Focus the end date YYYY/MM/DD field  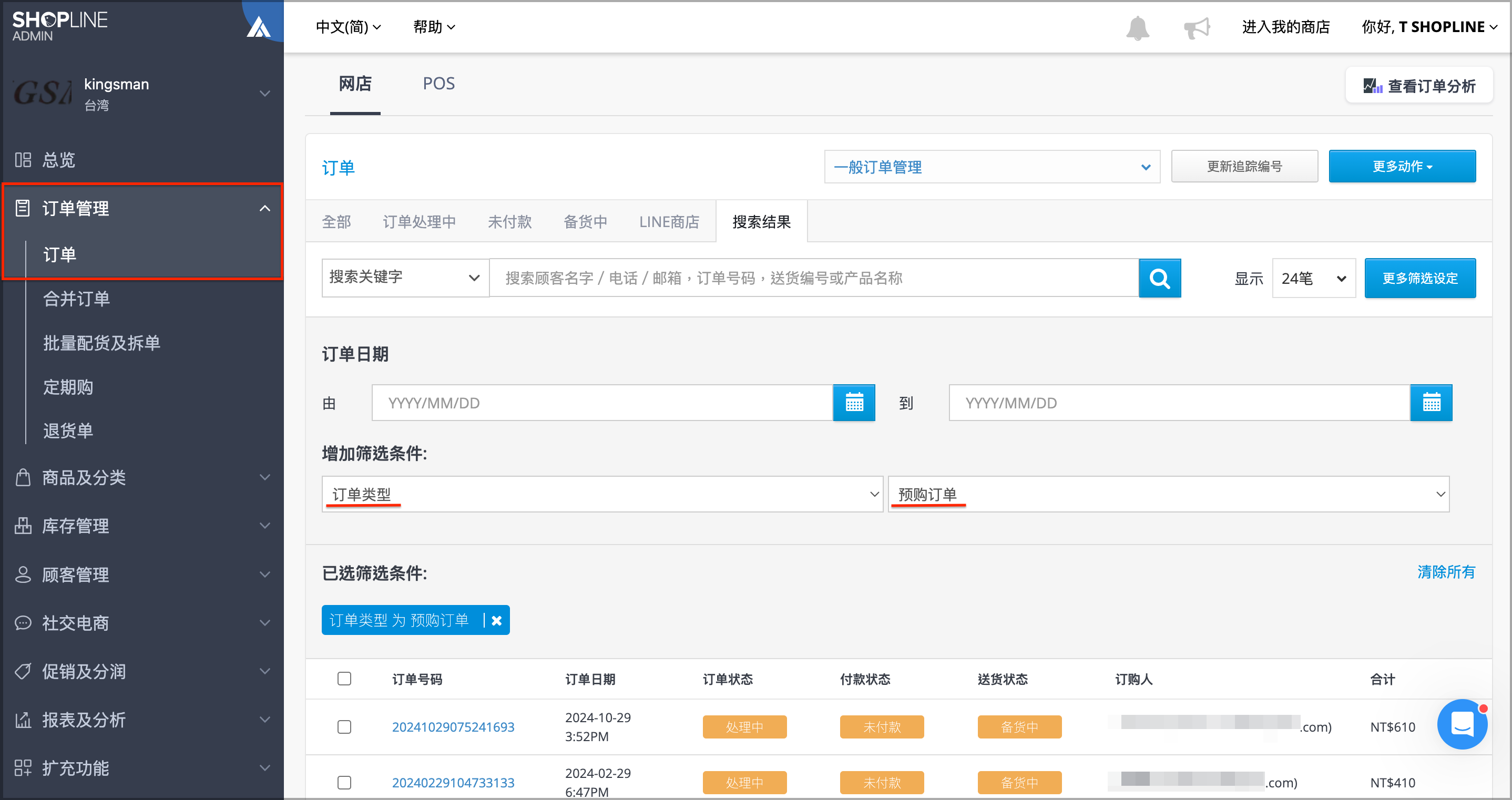tap(1179, 403)
